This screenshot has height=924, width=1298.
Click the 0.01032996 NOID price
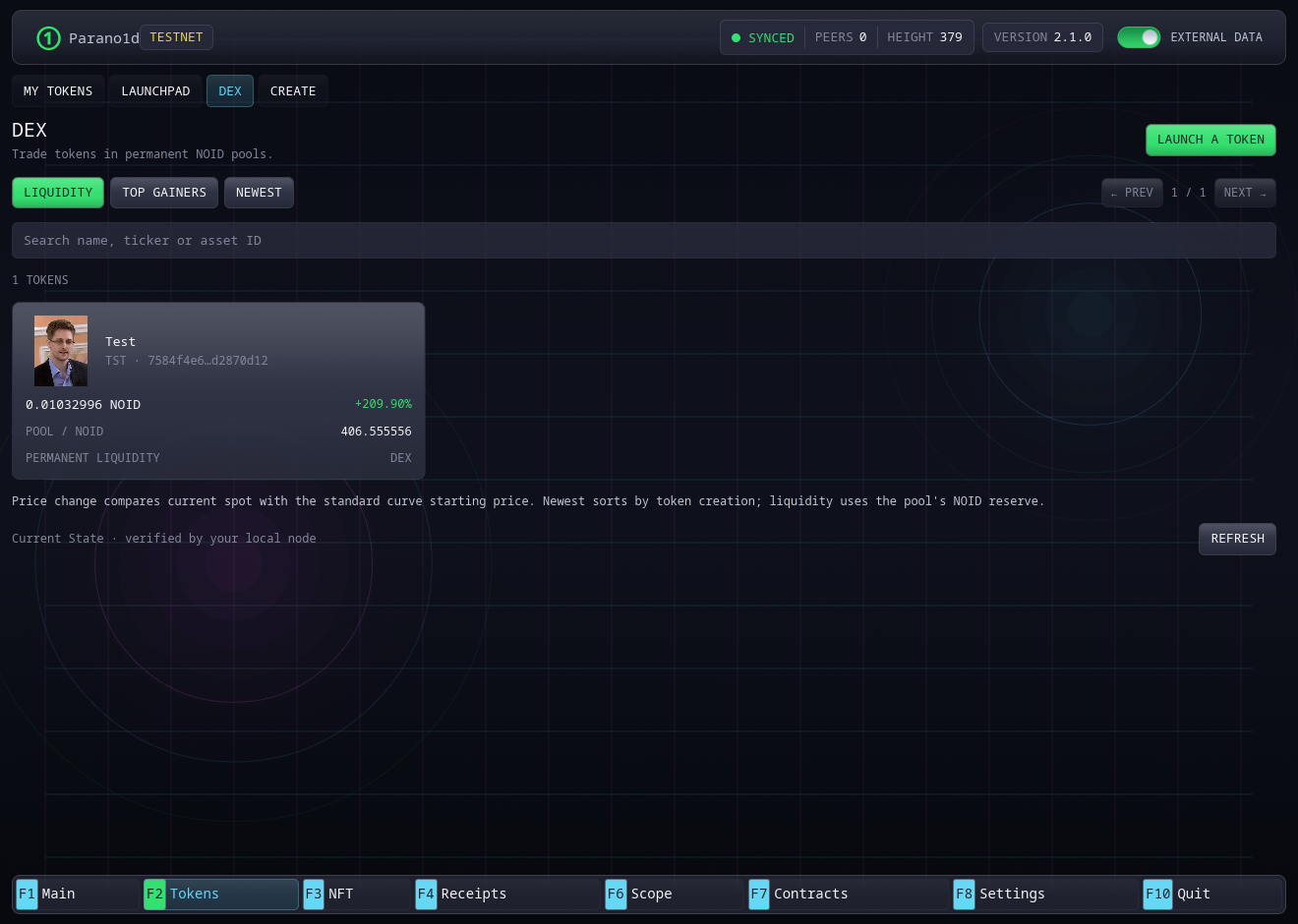(x=84, y=405)
